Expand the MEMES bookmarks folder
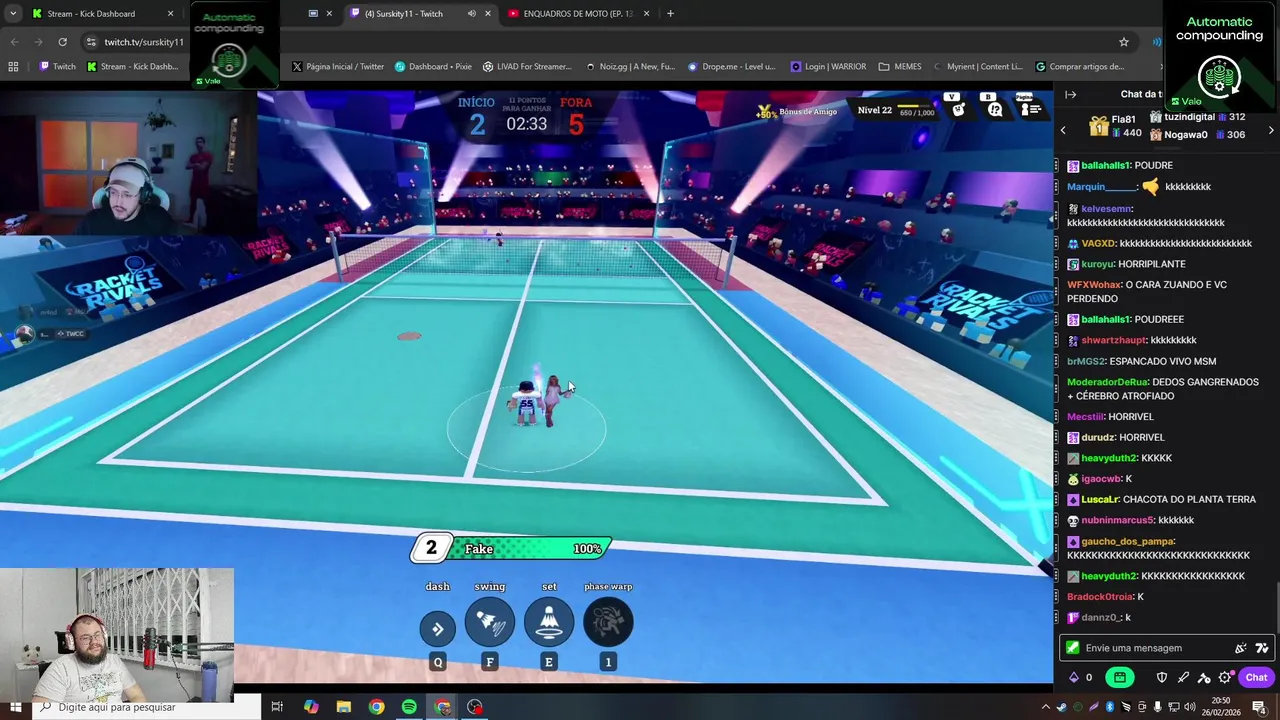 click(900, 67)
